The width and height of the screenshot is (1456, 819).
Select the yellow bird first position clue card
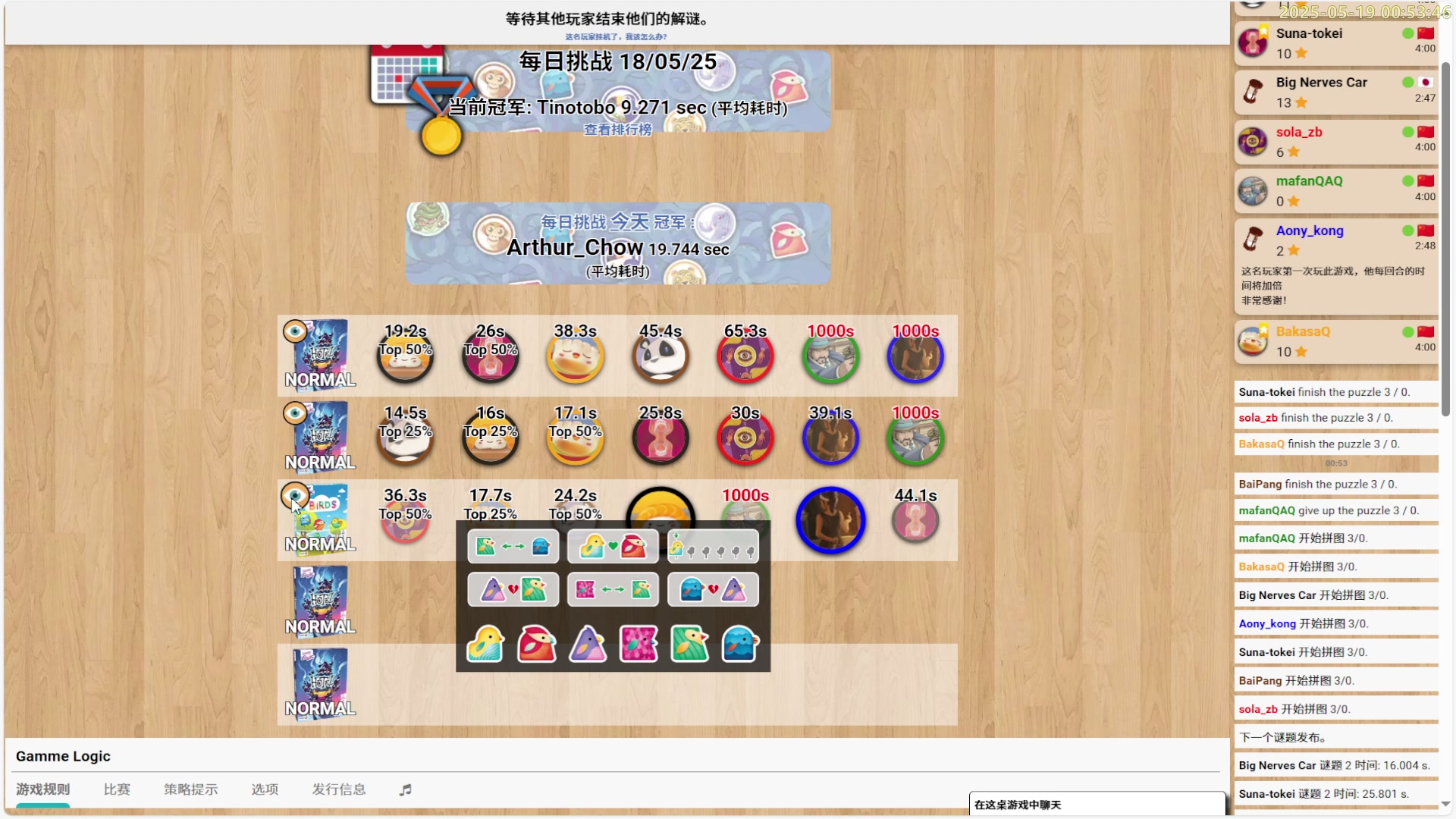713,546
